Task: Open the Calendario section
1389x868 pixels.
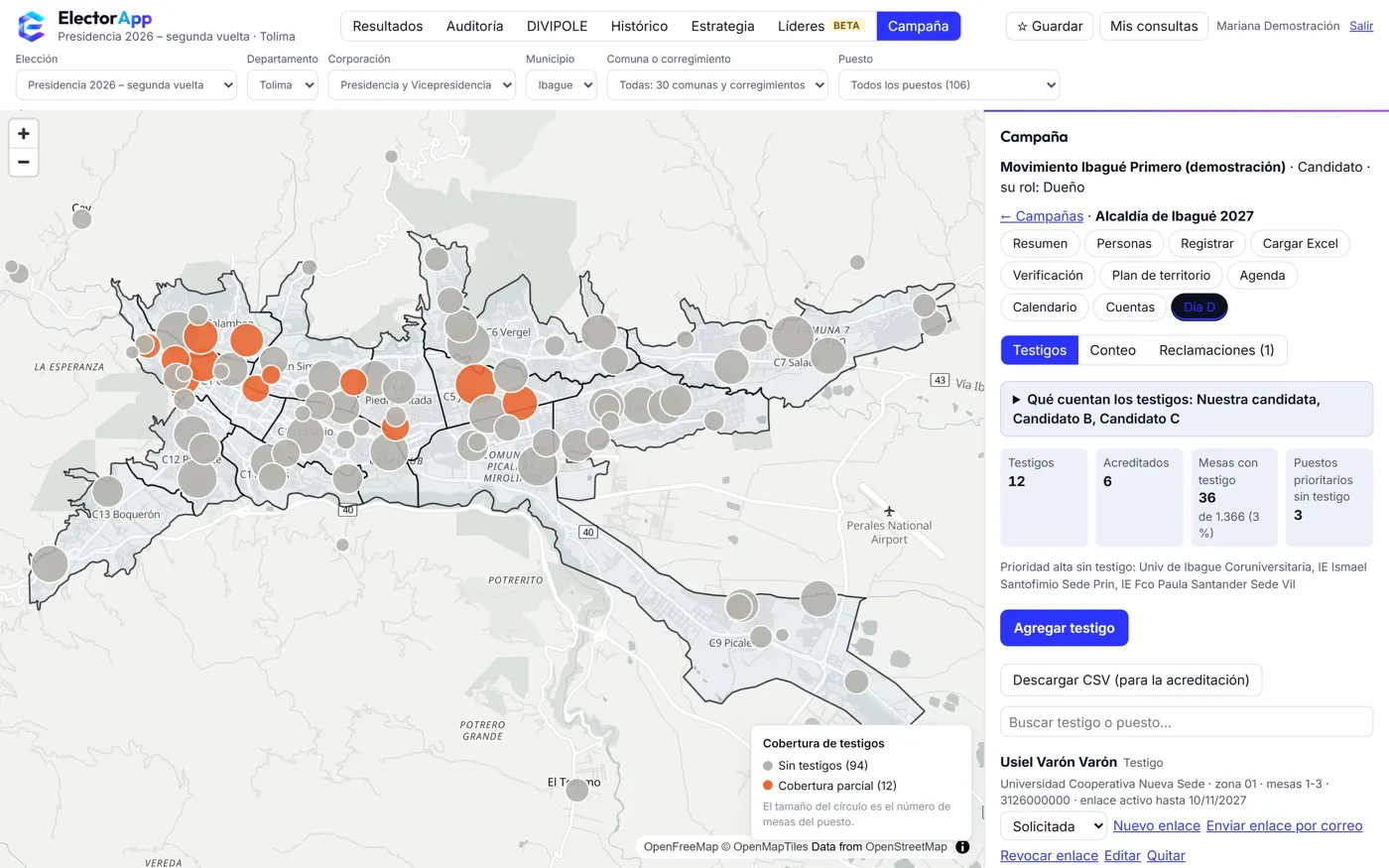Action: (x=1045, y=307)
